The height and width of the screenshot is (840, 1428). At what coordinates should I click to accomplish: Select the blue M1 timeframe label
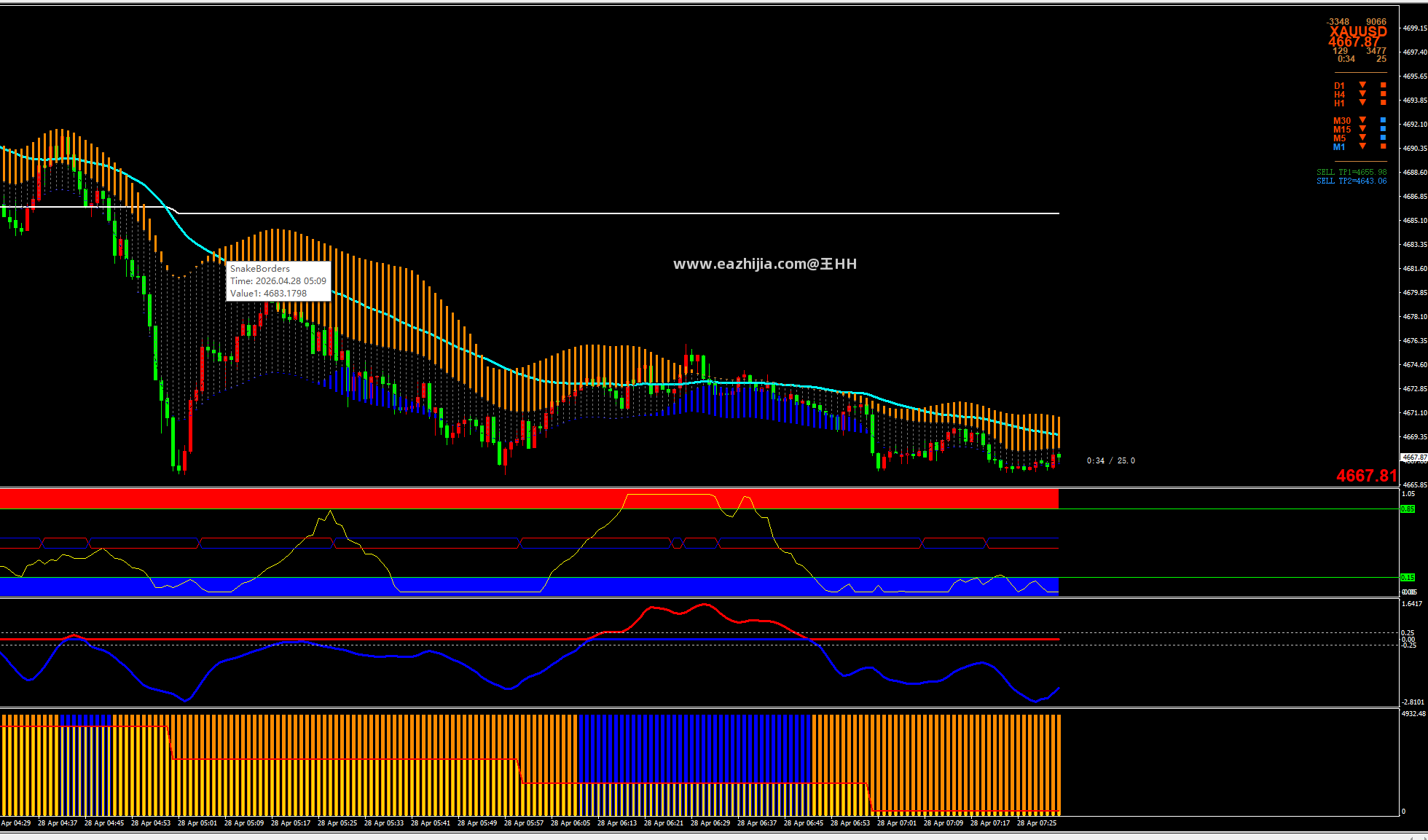point(1339,147)
